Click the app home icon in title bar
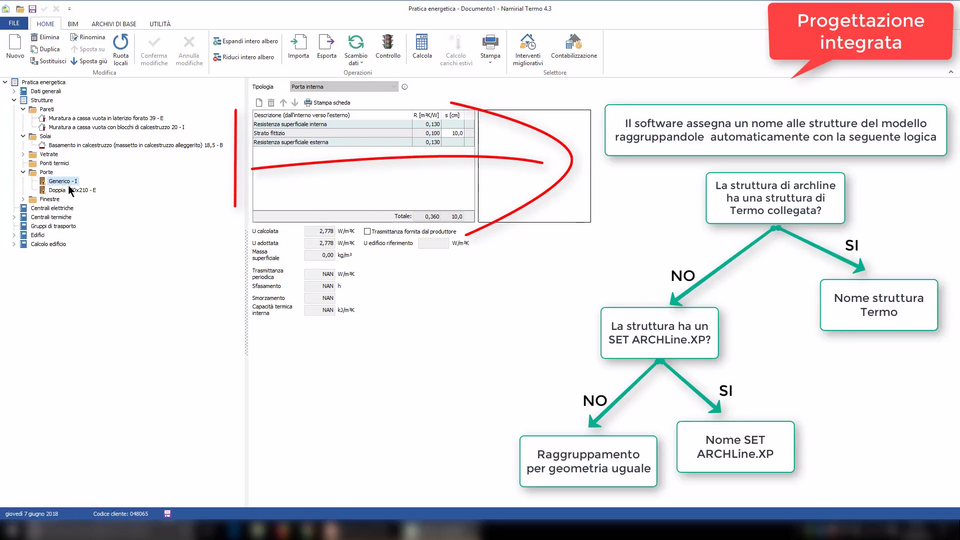 [x=6, y=9]
